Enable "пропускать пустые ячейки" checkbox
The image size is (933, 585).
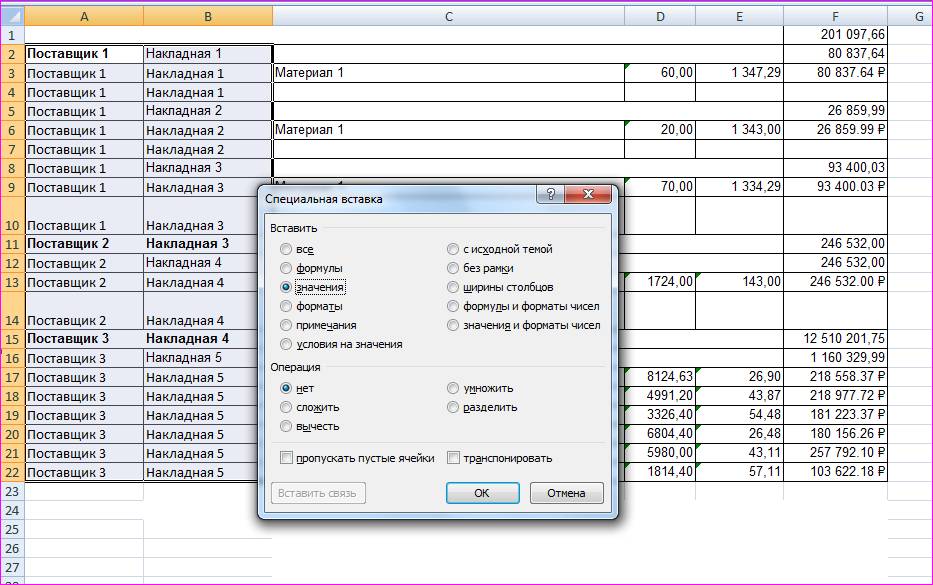pos(288,458)
